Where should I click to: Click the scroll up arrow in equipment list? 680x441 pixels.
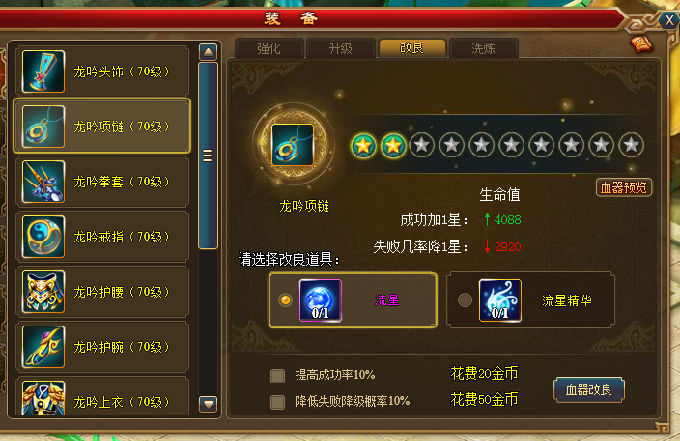208,52
